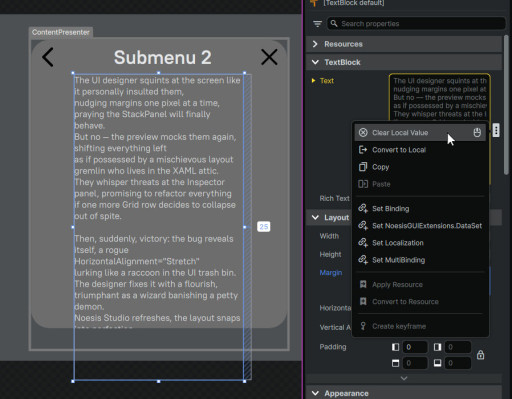Click the Set Binding link icon
The image size is (512, 399).
tap(363, 209)
